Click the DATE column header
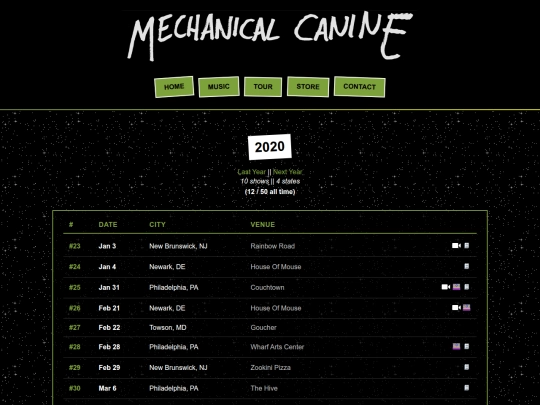Viewport: 540px width, 405px height. coord(108,225)
